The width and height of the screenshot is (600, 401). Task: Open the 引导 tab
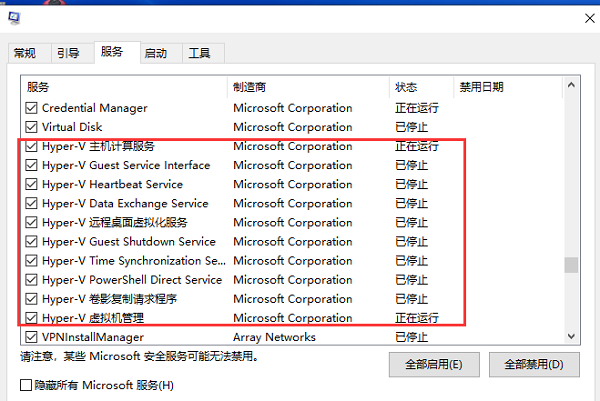tap(68, 53)
